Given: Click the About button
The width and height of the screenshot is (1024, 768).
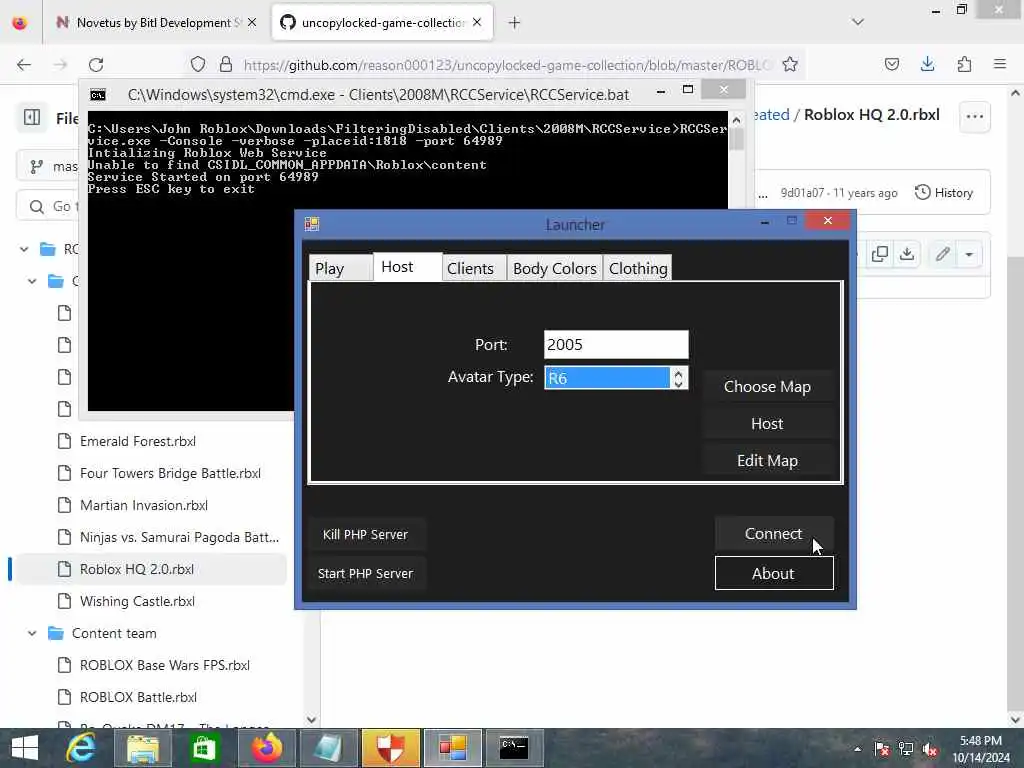Looking at the screenshot, I should [774, 573].
